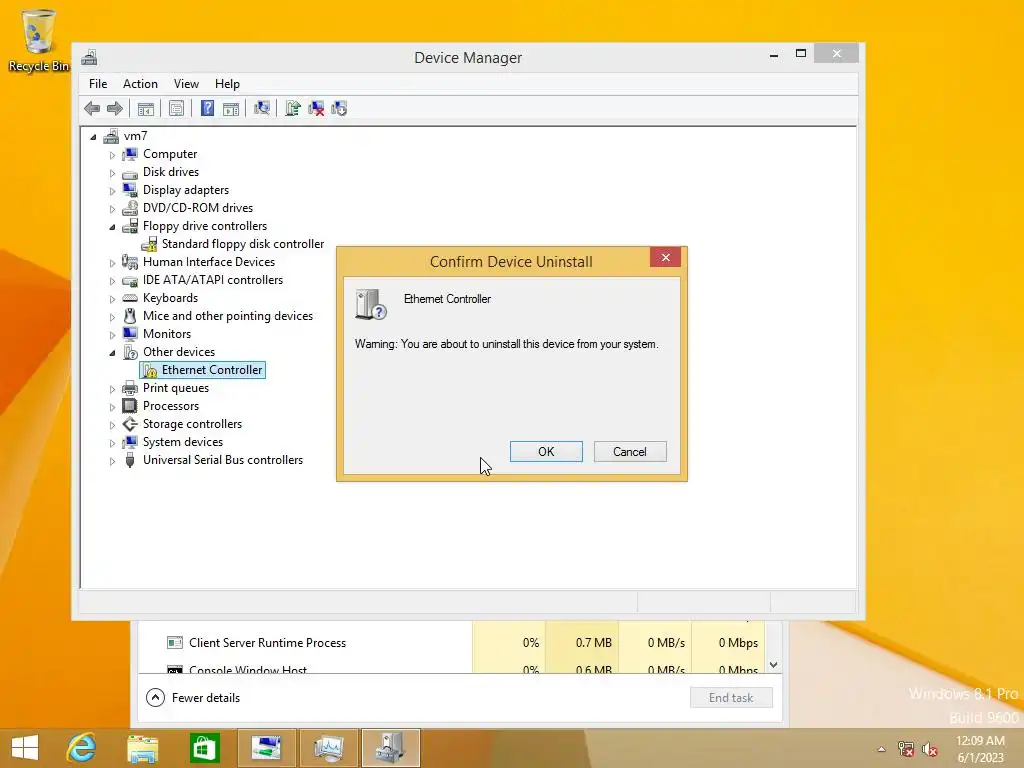
Task: Toggle the Show/Hide Action Pane toolbar icon
Action: (231, 108)
